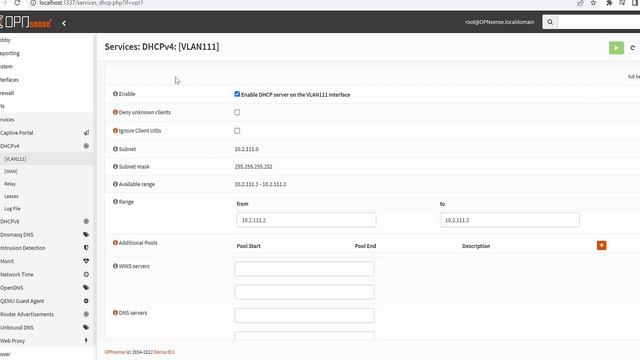Start DHCP service with green play button
Viewport: 640px width, 360px height.
coord(616,48)
